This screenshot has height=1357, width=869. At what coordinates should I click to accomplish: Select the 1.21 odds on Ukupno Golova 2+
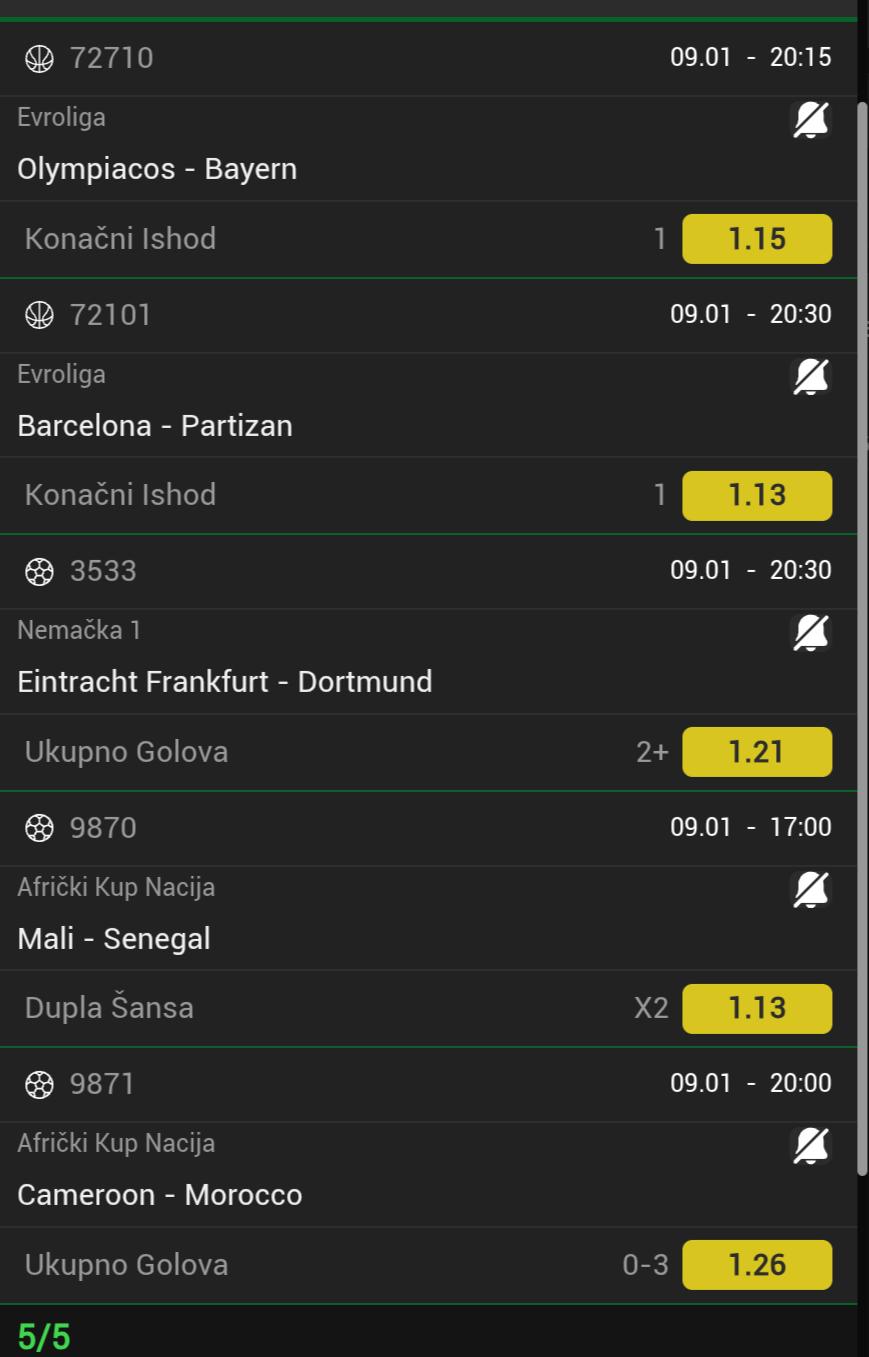tap(757, 752)
